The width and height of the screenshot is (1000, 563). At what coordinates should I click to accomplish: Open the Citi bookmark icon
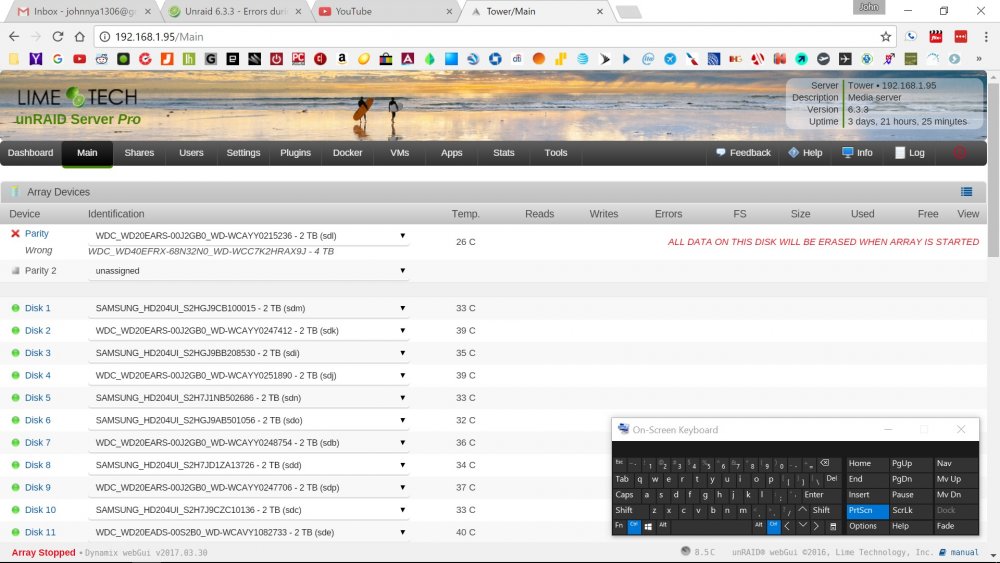pos(517,59)
